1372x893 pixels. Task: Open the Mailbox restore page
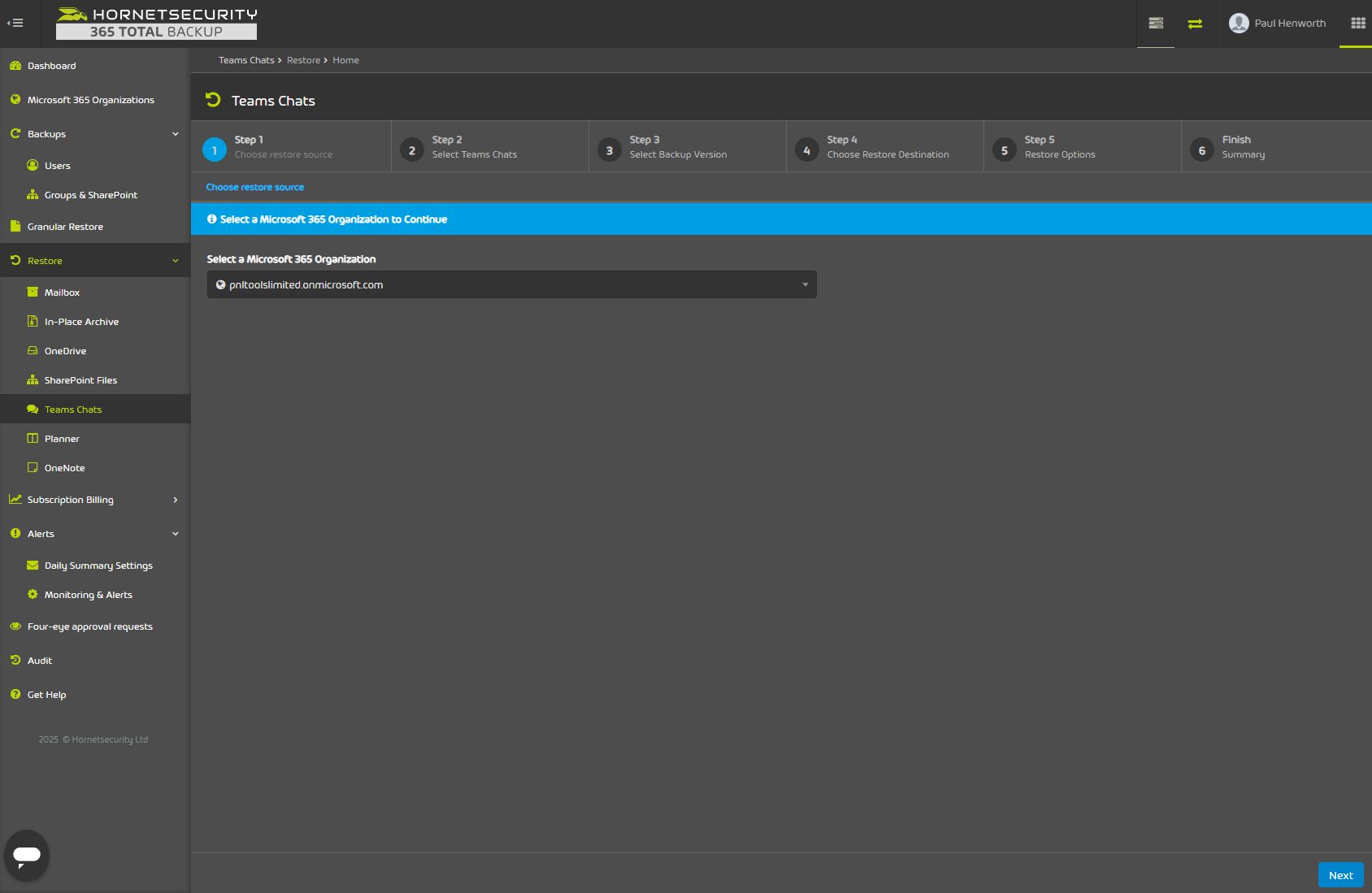click(x=62, y=293)
